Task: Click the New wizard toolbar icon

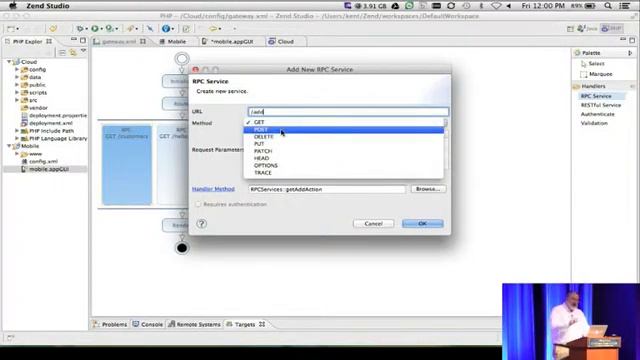Action: (x=11, y=29)
